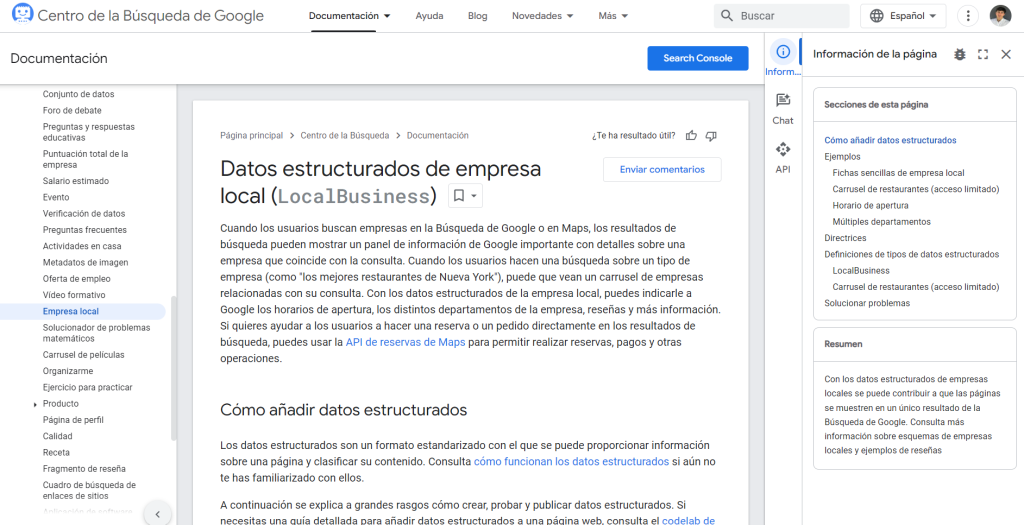Click the three-dot more options icon
This screenshot has width=1024, height=525.
(967, 16)
